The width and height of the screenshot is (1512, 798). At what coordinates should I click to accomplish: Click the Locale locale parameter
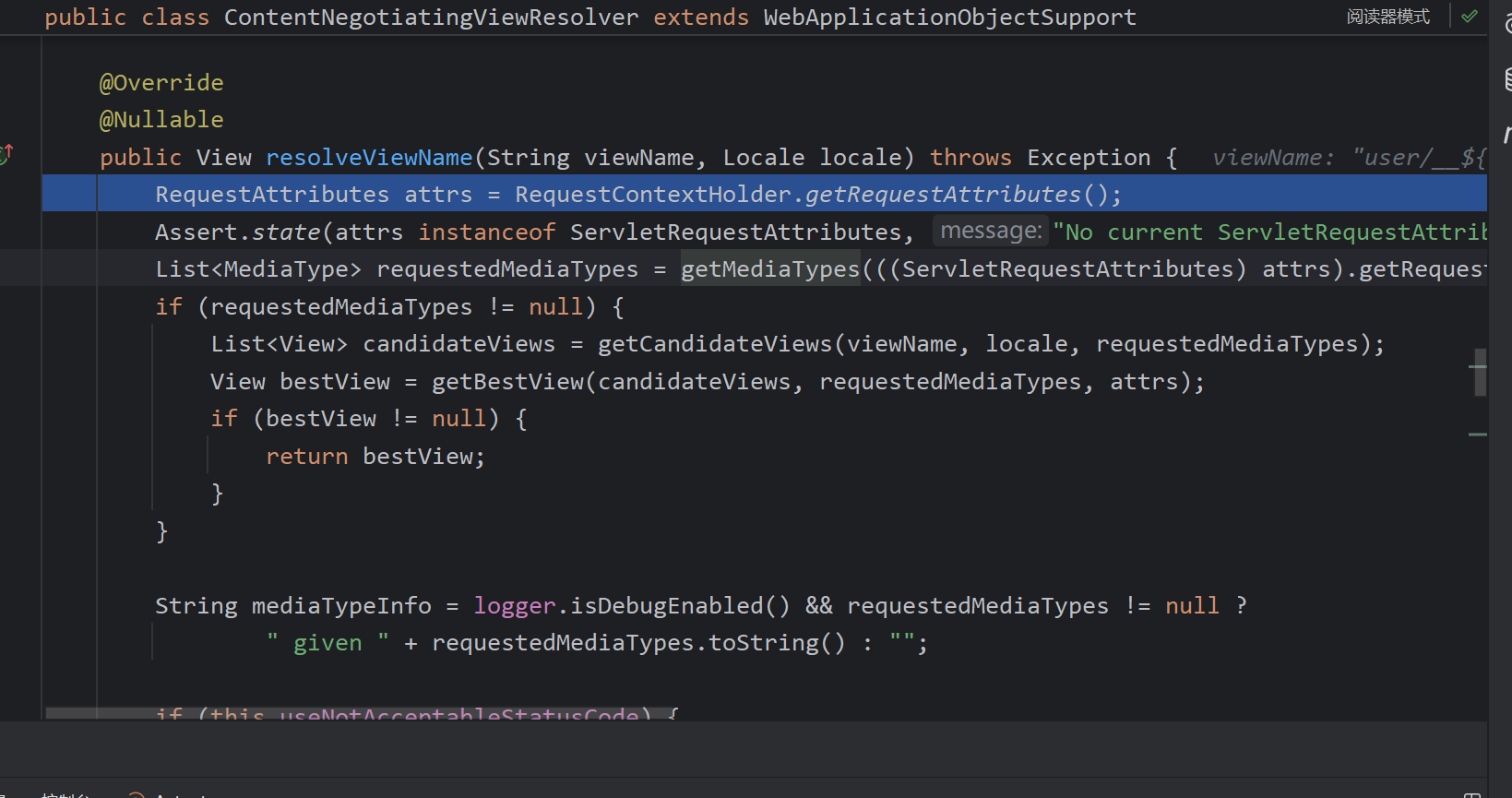point(812,158)
